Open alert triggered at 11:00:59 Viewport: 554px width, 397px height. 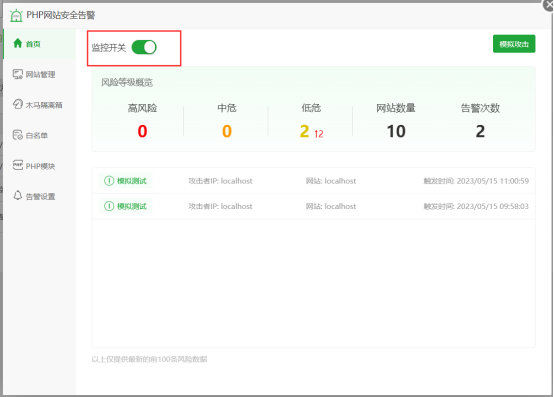[x=313, y=181]
